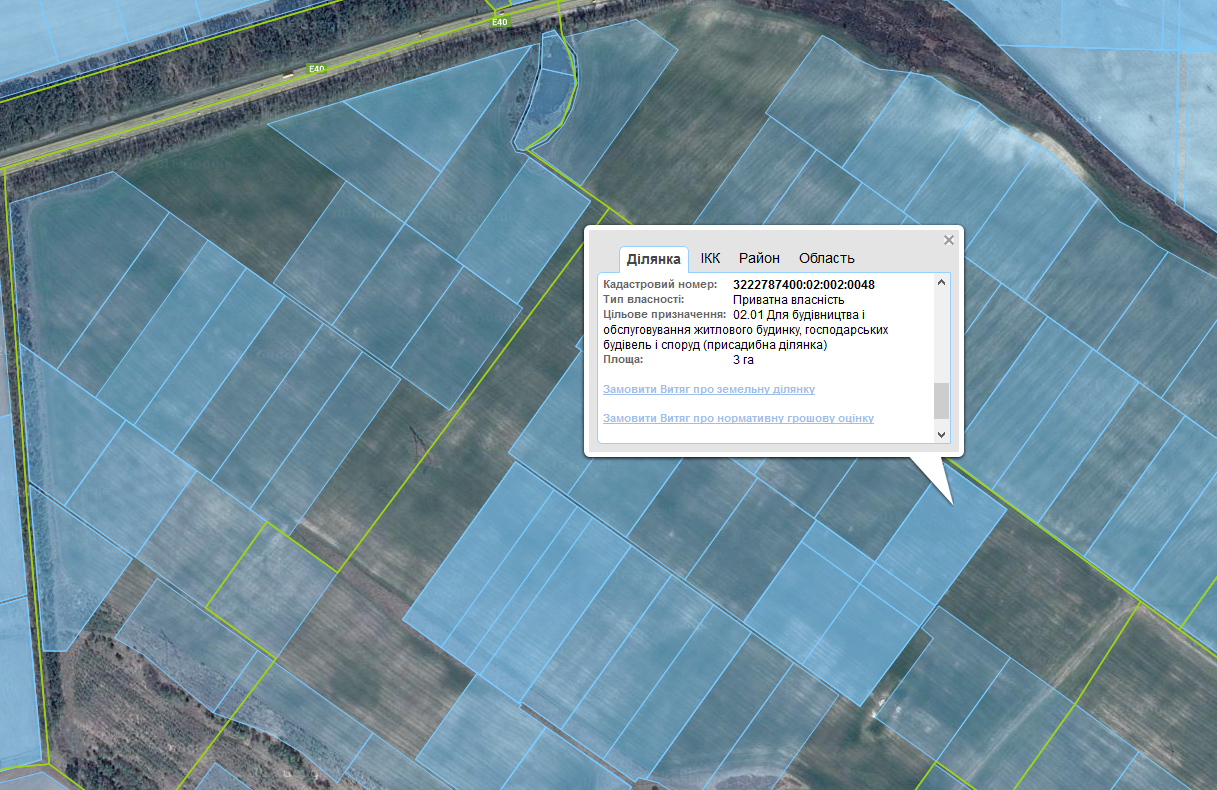This screenshot has width=1217, height=790.
Task: Select the Область tab
Action: 826,258
